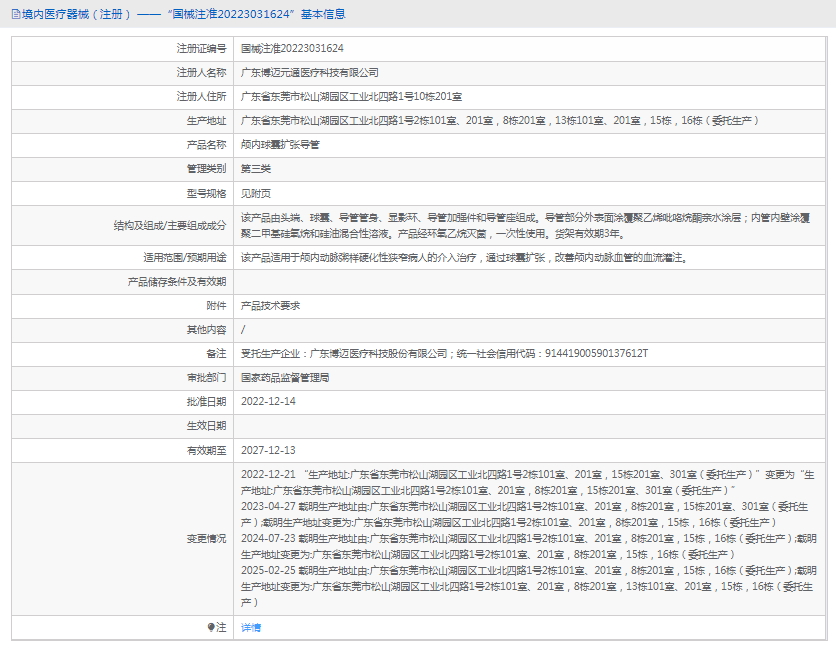The width and height of the screenshot is (836, 648).
Task: Click the change record dated 2025-02-25
Action: coord(528,586)
